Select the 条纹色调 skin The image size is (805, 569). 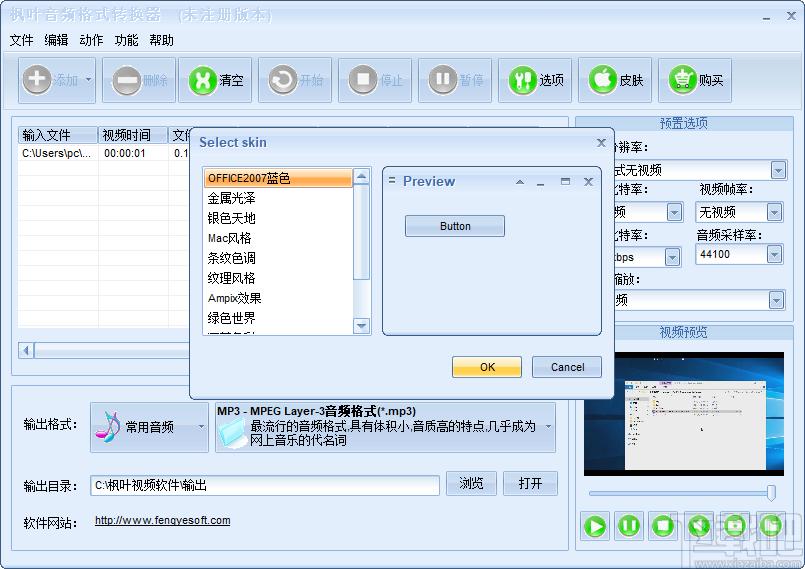click(278, 258)
